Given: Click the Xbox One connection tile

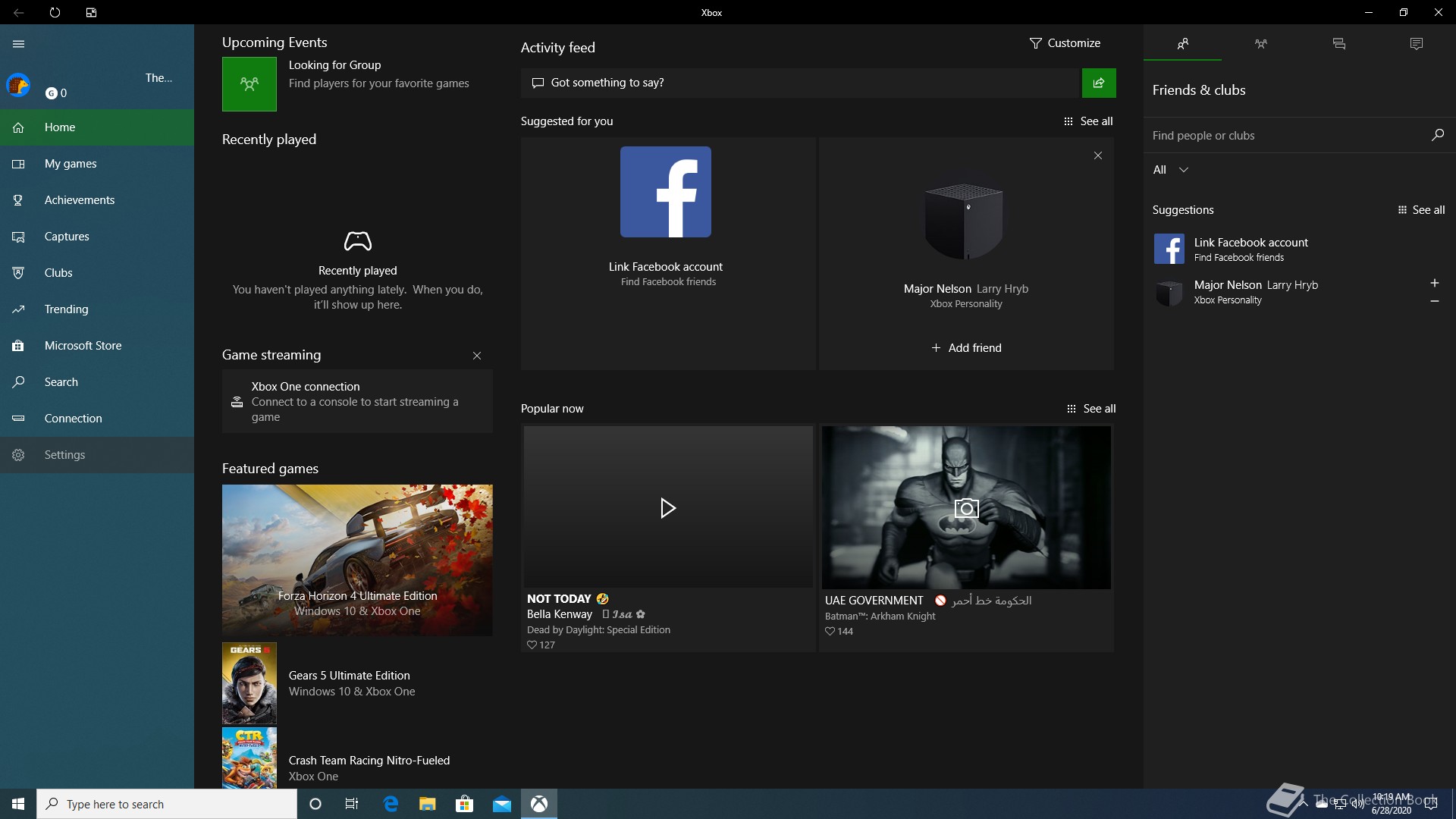Looking at the screenshot, I should 357,401.
